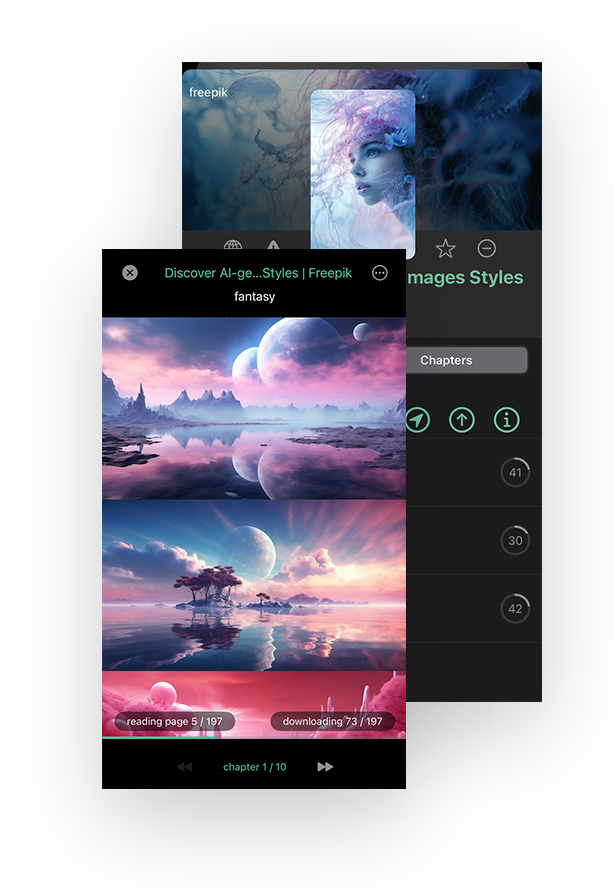Tap the circled navigation arrow icon
The height and width of the screenshot is (888, 614).
417,420
